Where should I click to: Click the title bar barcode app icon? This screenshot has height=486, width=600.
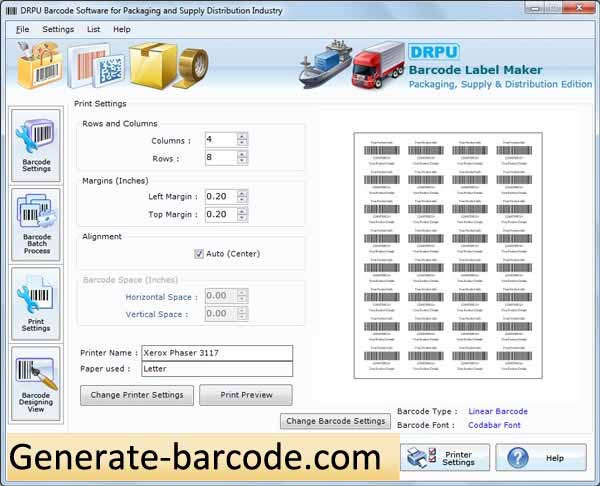click(11, 10)
